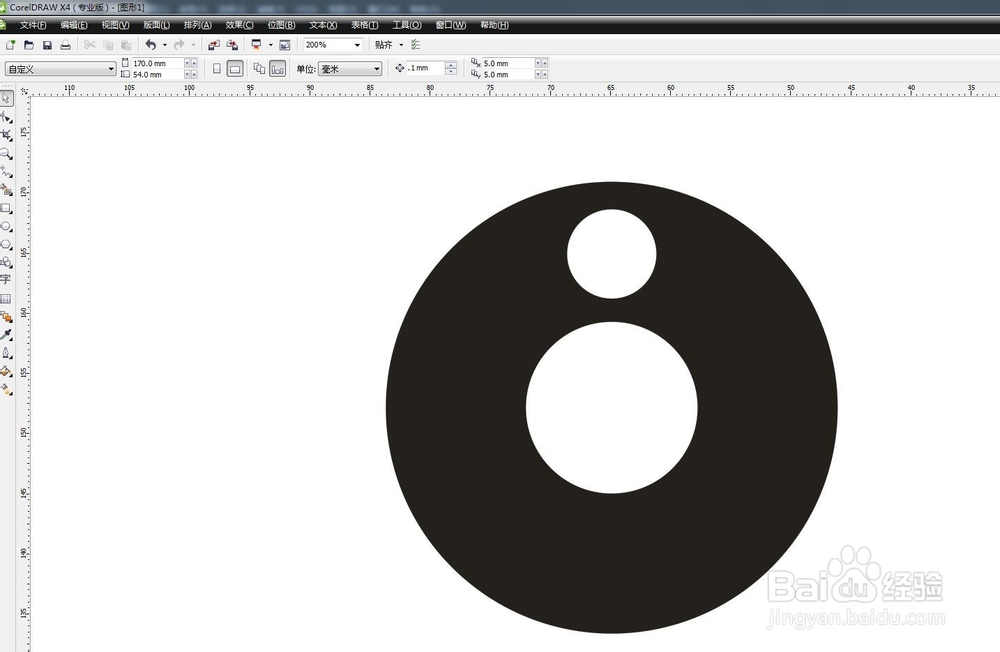Increase the 170.0 mm page width
The image size is (1000, 652).
[x=194, y=63]
